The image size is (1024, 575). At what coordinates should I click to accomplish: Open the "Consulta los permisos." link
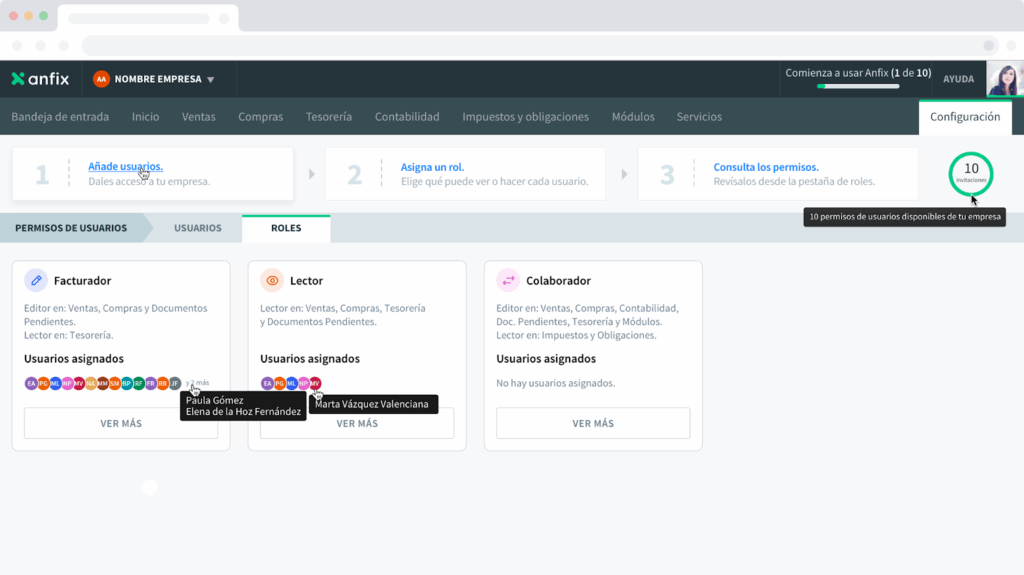click(765, 167)
